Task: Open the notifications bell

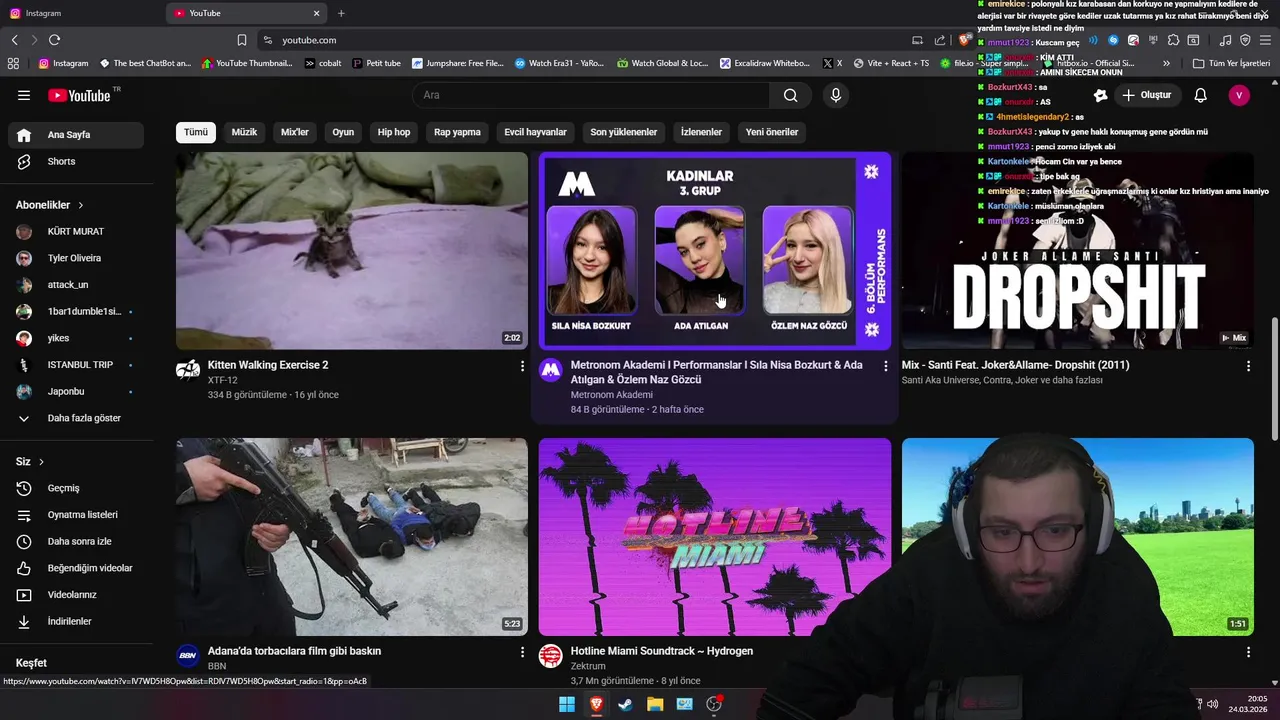Action: (x=1201, y=95)
